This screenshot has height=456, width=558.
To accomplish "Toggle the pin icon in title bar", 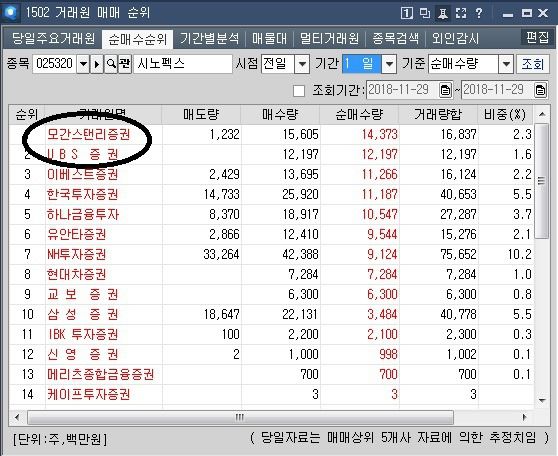I will (443, 14).
